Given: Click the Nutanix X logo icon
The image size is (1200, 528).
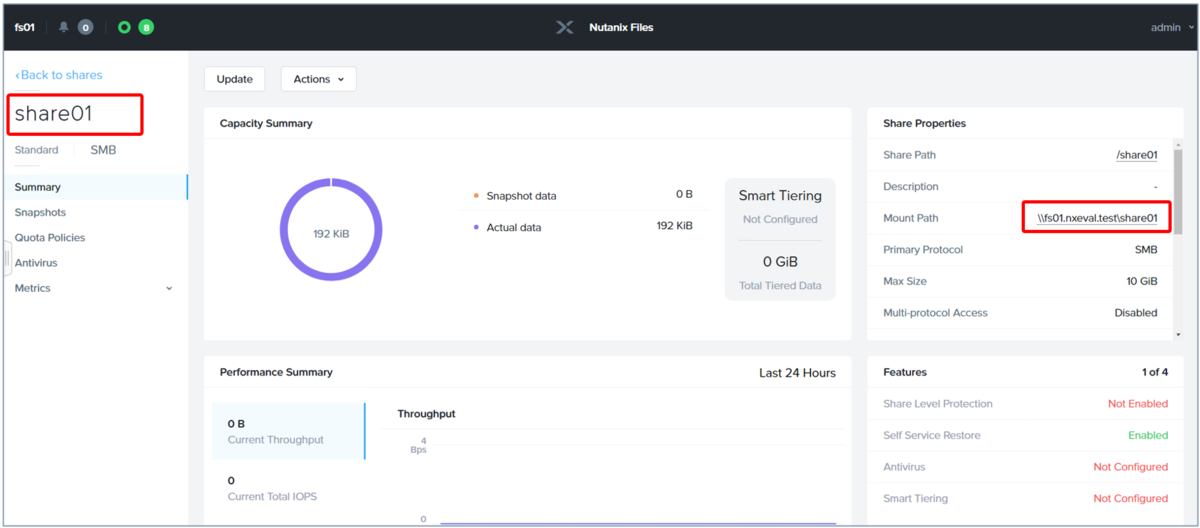Looking at the screenshot, I should click(x=565, y=27).
